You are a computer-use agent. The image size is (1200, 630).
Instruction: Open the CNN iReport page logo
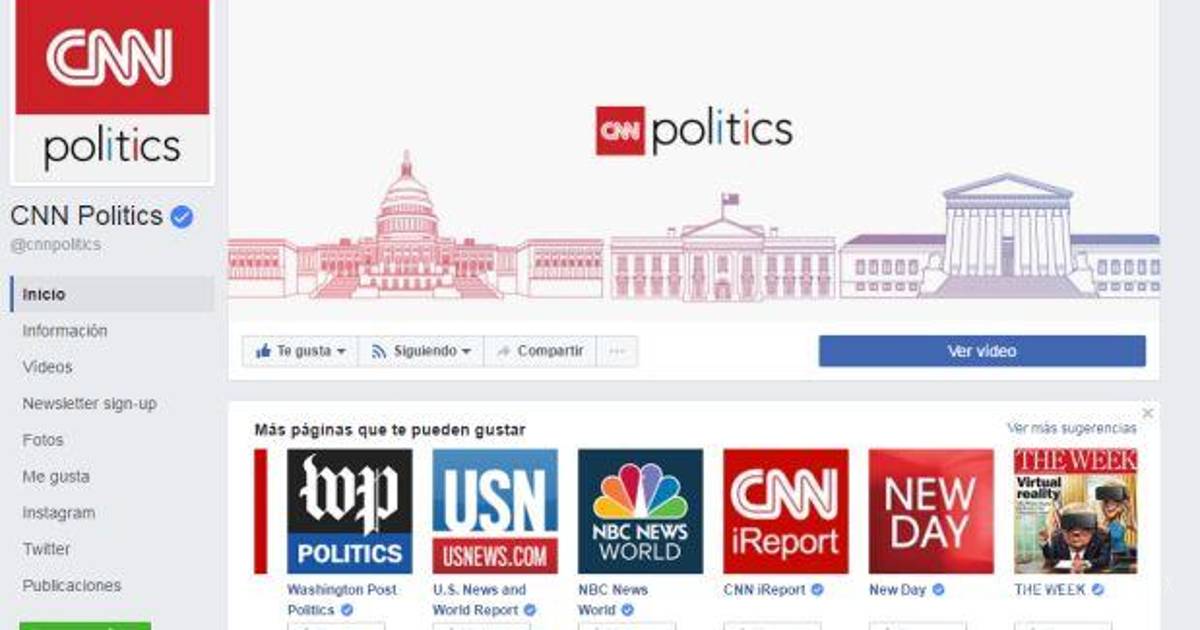786,511
